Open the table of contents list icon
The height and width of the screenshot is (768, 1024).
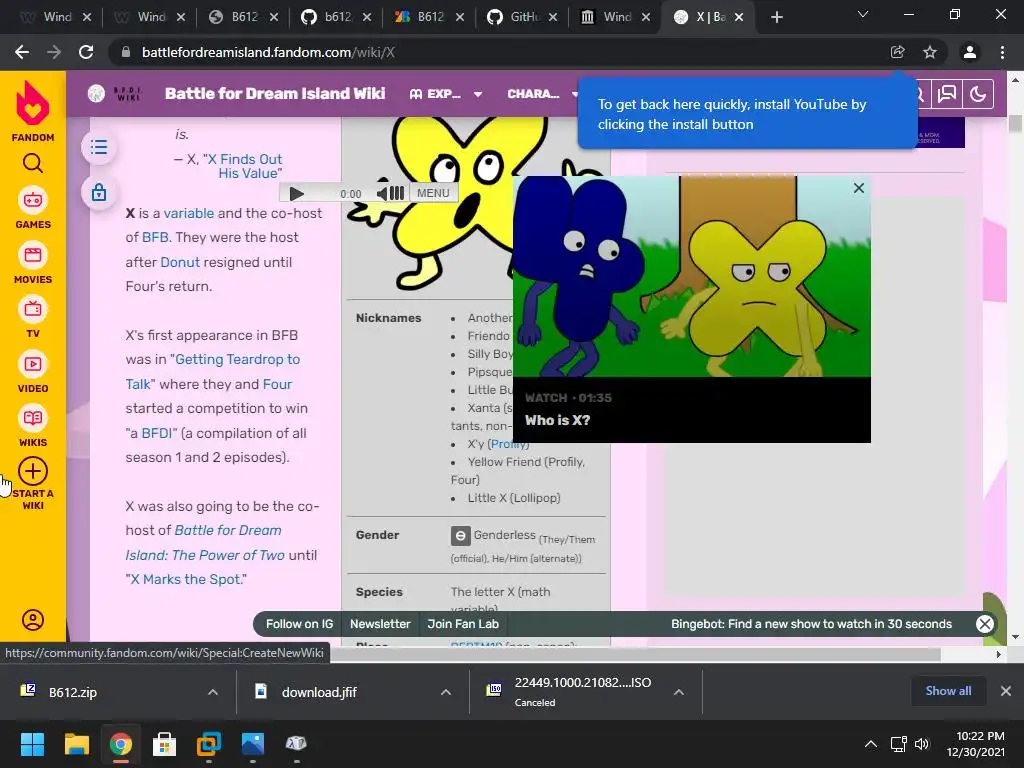click(99, 148)
